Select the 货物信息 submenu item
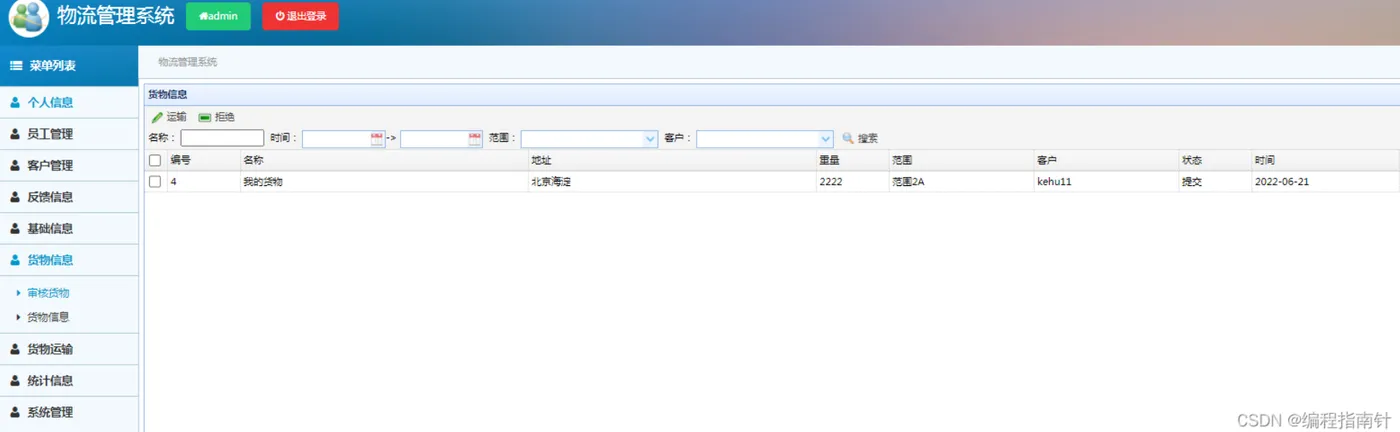This screenshot has width=1400, height=432. tap(48, 317)
